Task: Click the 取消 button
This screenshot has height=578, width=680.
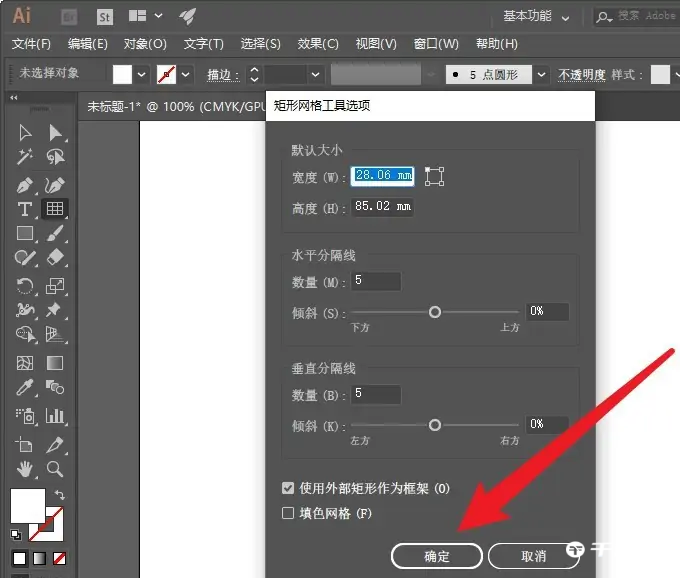Action: (533, 556)
